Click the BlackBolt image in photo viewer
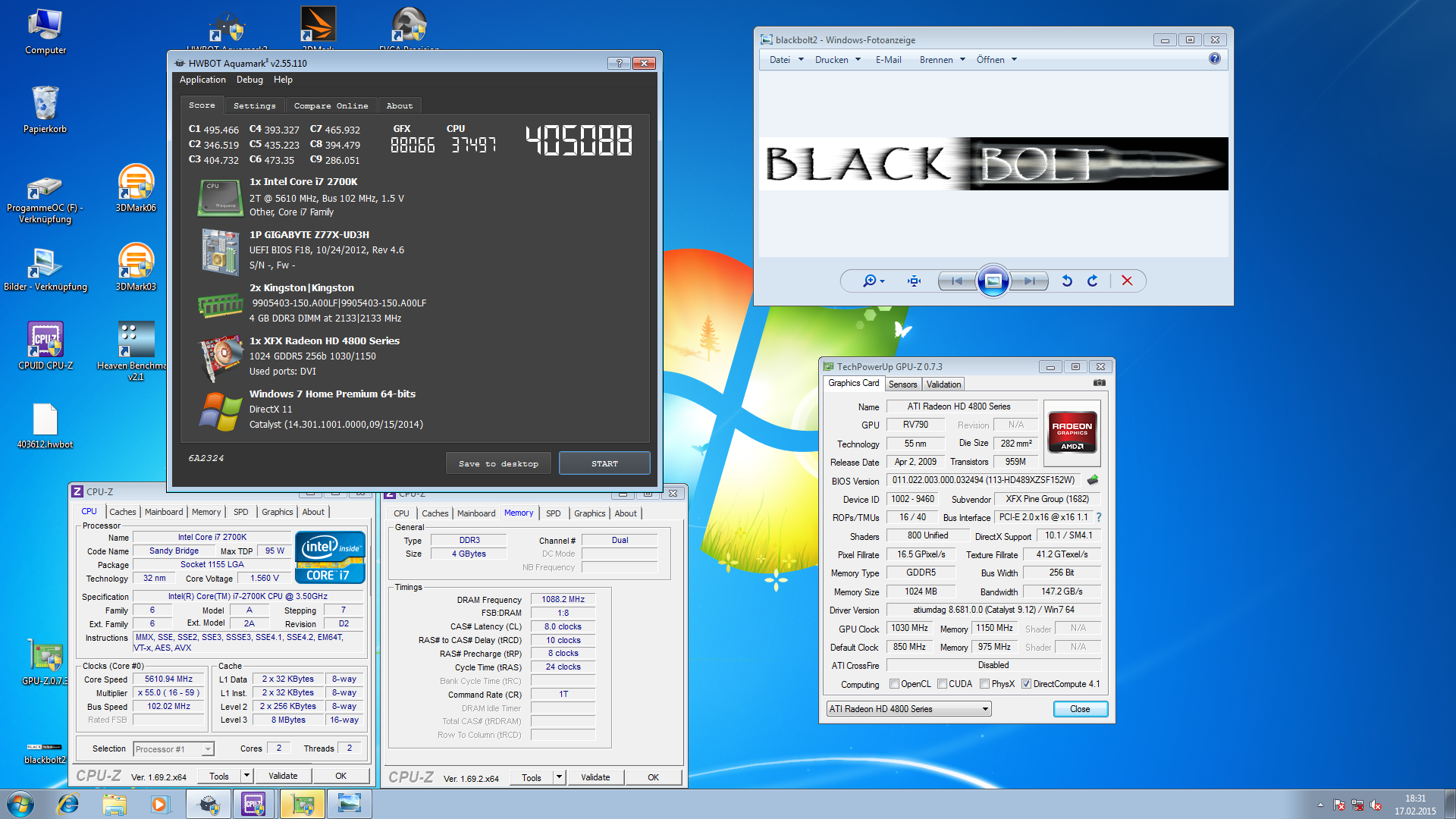This screenshot has width=1456, height=819. click(993, 164)
